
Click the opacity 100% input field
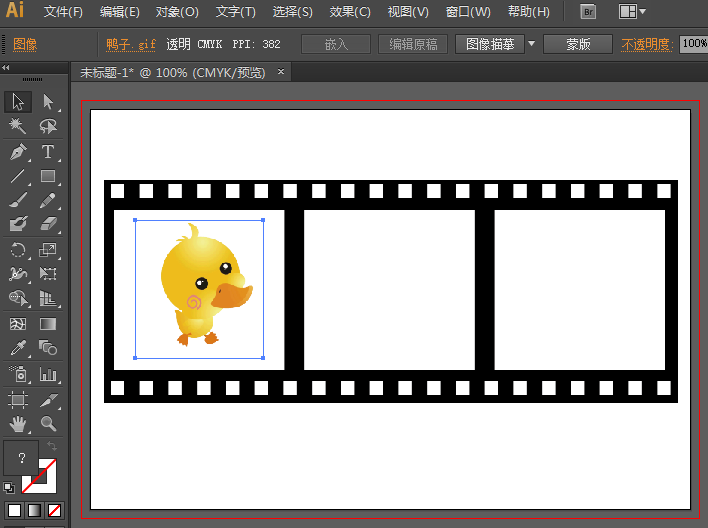coord(694,44)
